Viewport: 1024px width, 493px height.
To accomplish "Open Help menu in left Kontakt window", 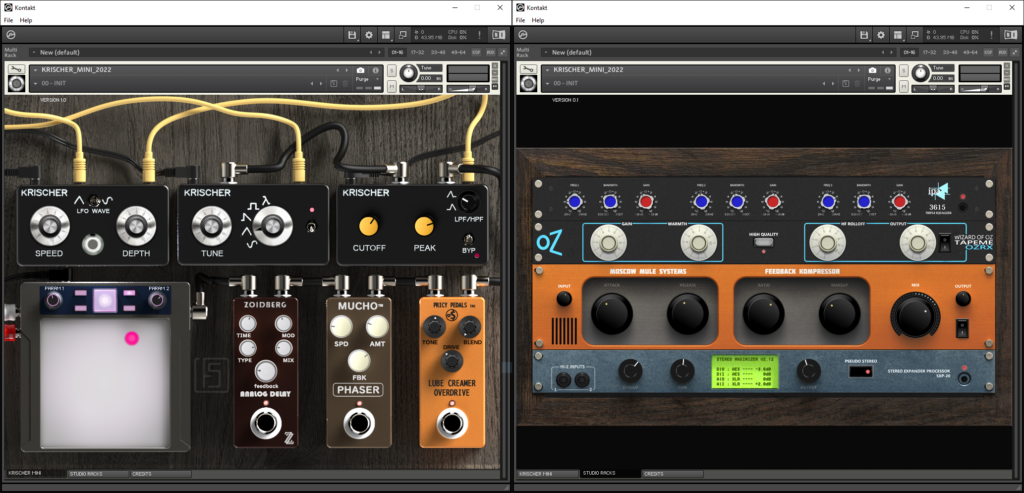I will (x=25, y=20).
